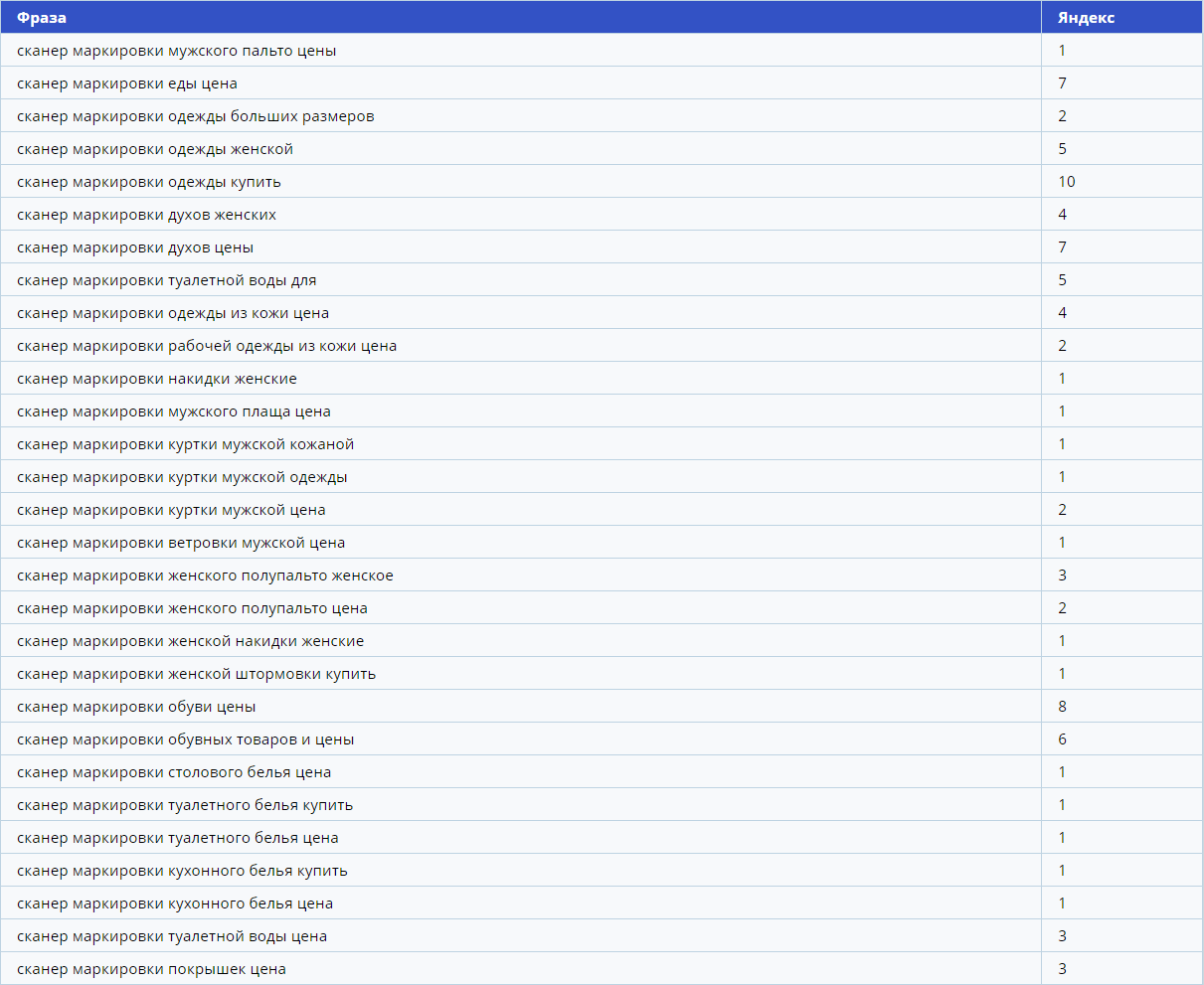1204x985 pixels.
Task: Select row "сканер маркировки мужского пальто цены"
Action: (602, 51)
